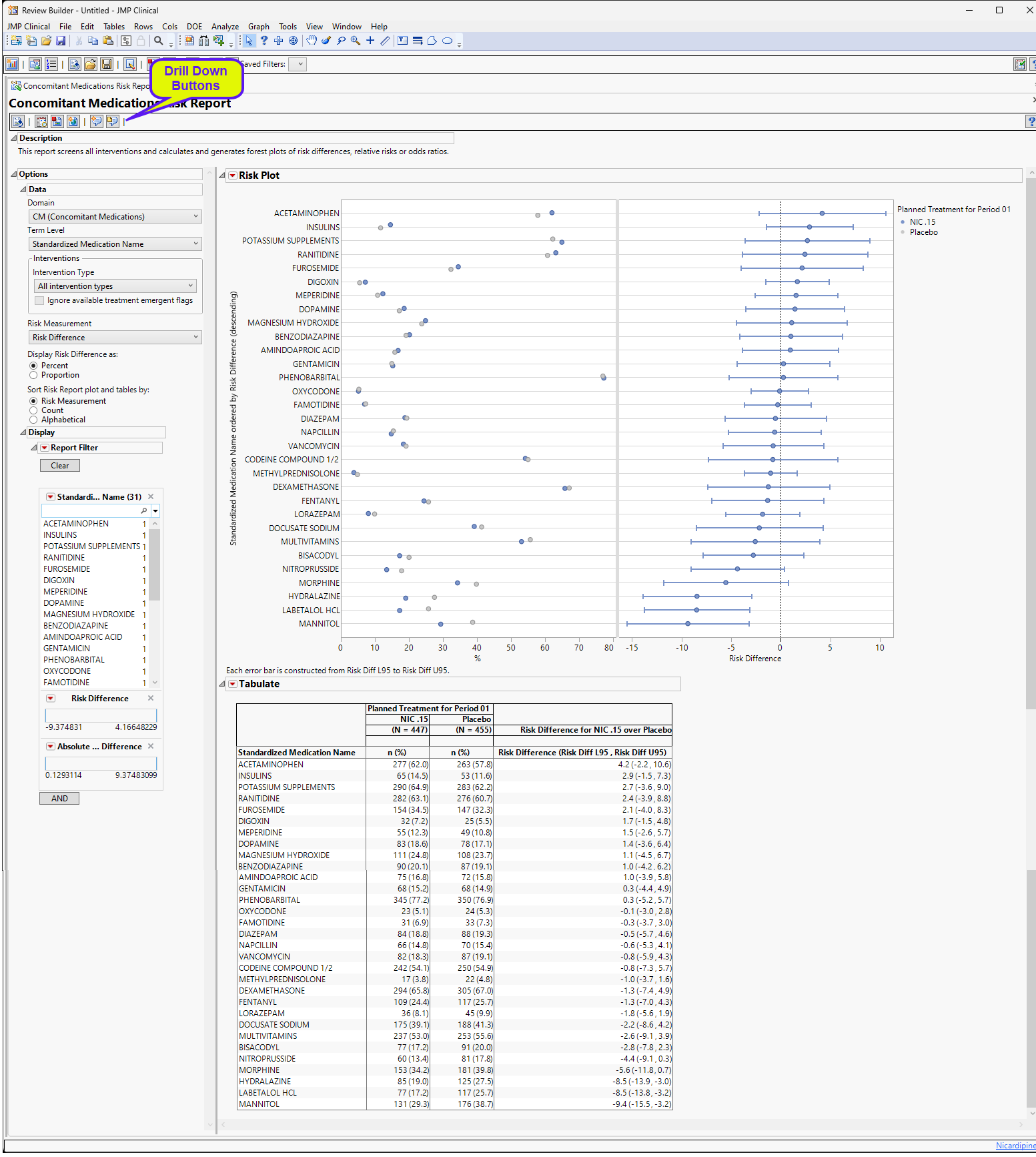Choose the lasso selection tool
Image resolution: width=1036 pixels, height=1157 pixels.
tap(341, 41)
